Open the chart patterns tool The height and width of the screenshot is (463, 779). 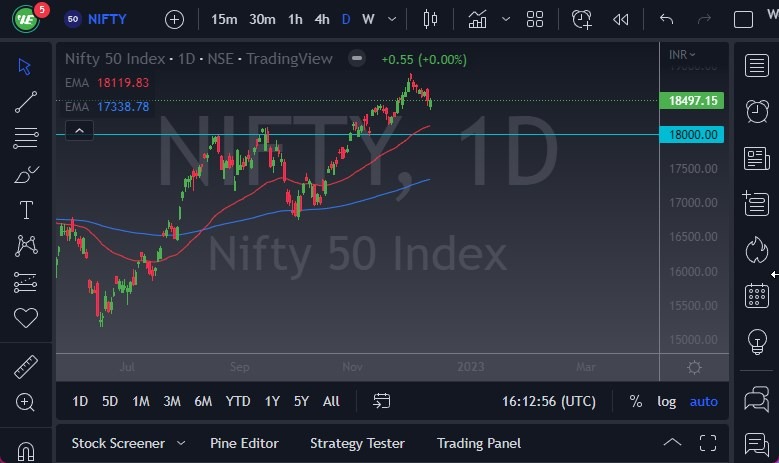pyautogui.click(x=26, y=245)
